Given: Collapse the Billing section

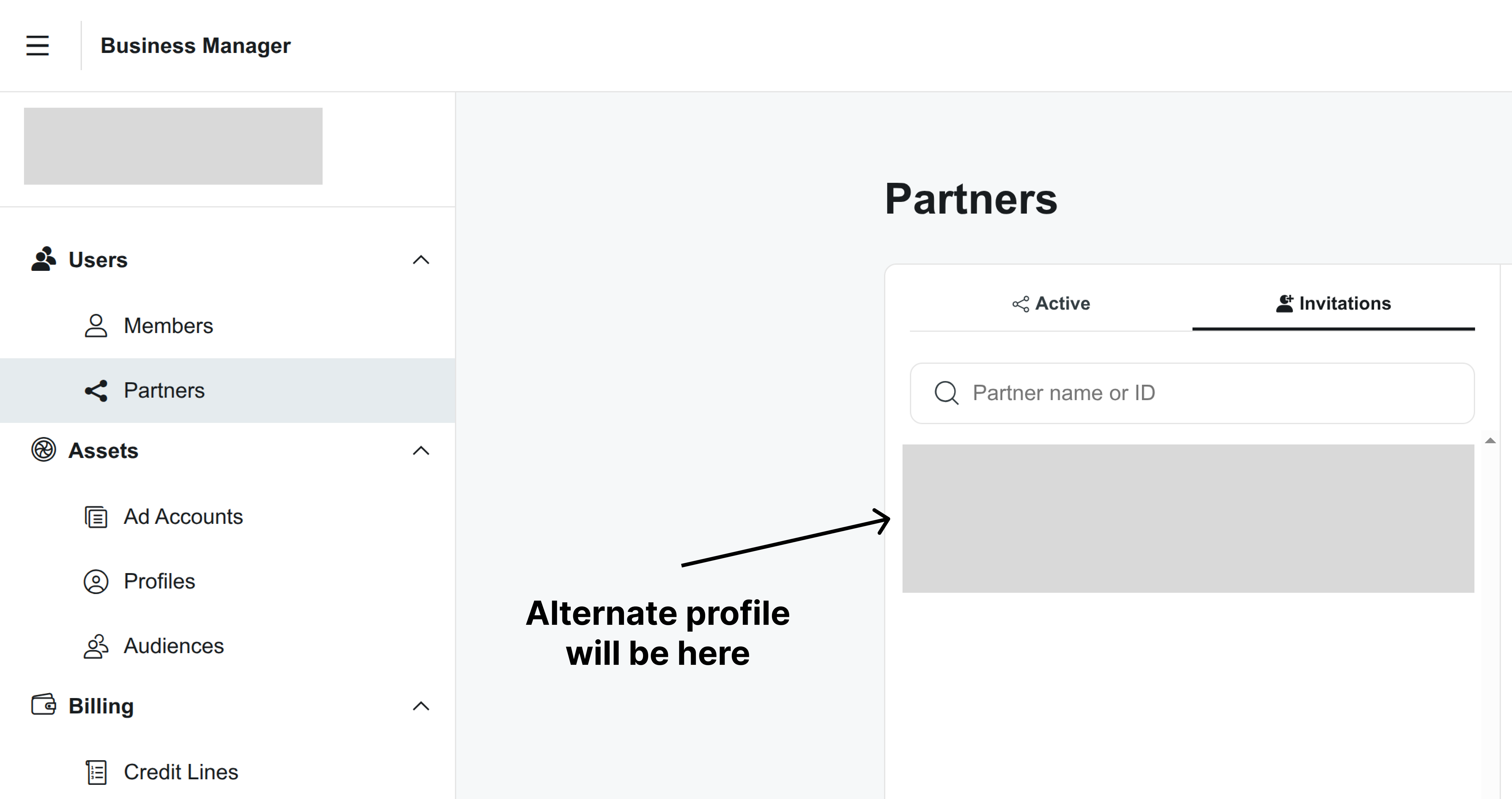Looking at the screenshot, I should click(421, 706).
